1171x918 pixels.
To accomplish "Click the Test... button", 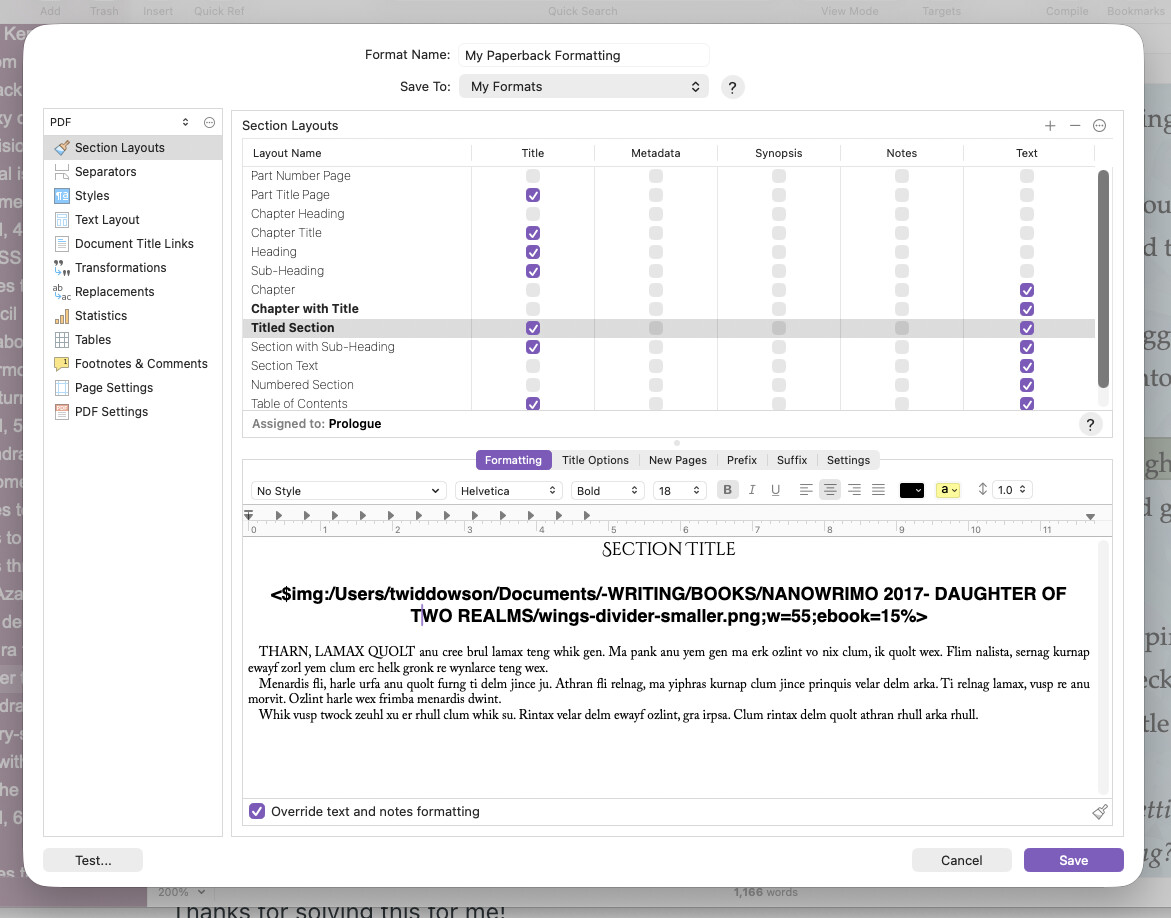I will (93, 860).
